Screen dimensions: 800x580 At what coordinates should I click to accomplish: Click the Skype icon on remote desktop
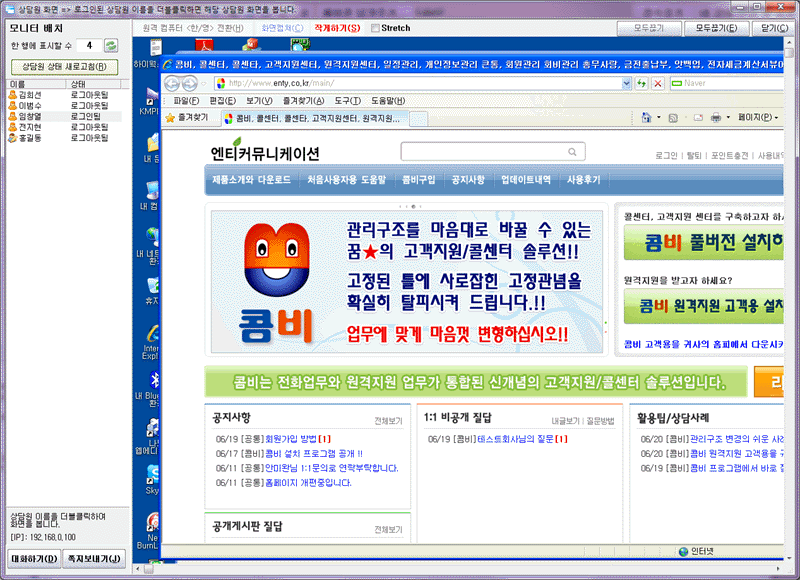153,474
